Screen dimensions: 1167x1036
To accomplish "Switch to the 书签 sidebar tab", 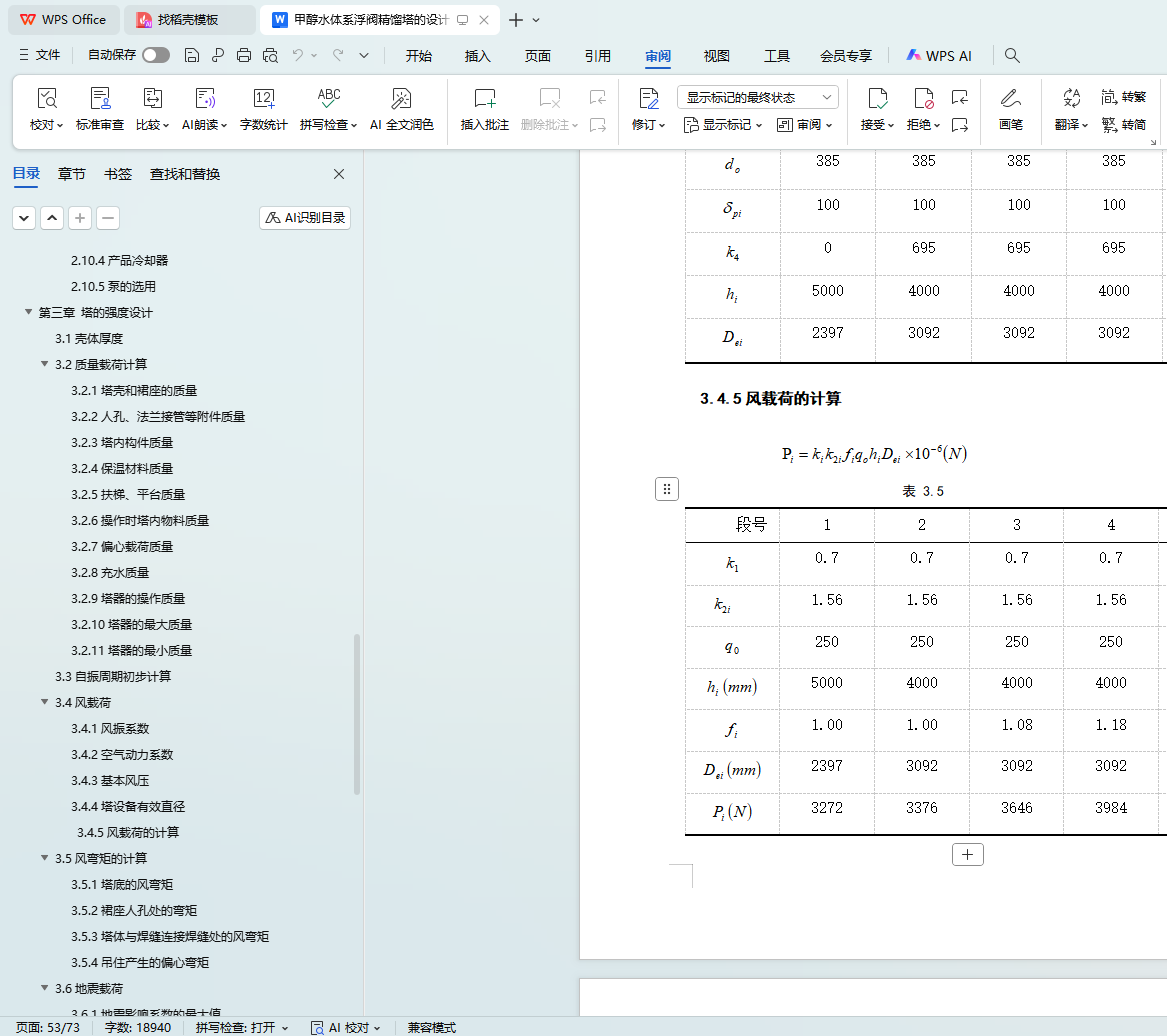I will 118,174.
